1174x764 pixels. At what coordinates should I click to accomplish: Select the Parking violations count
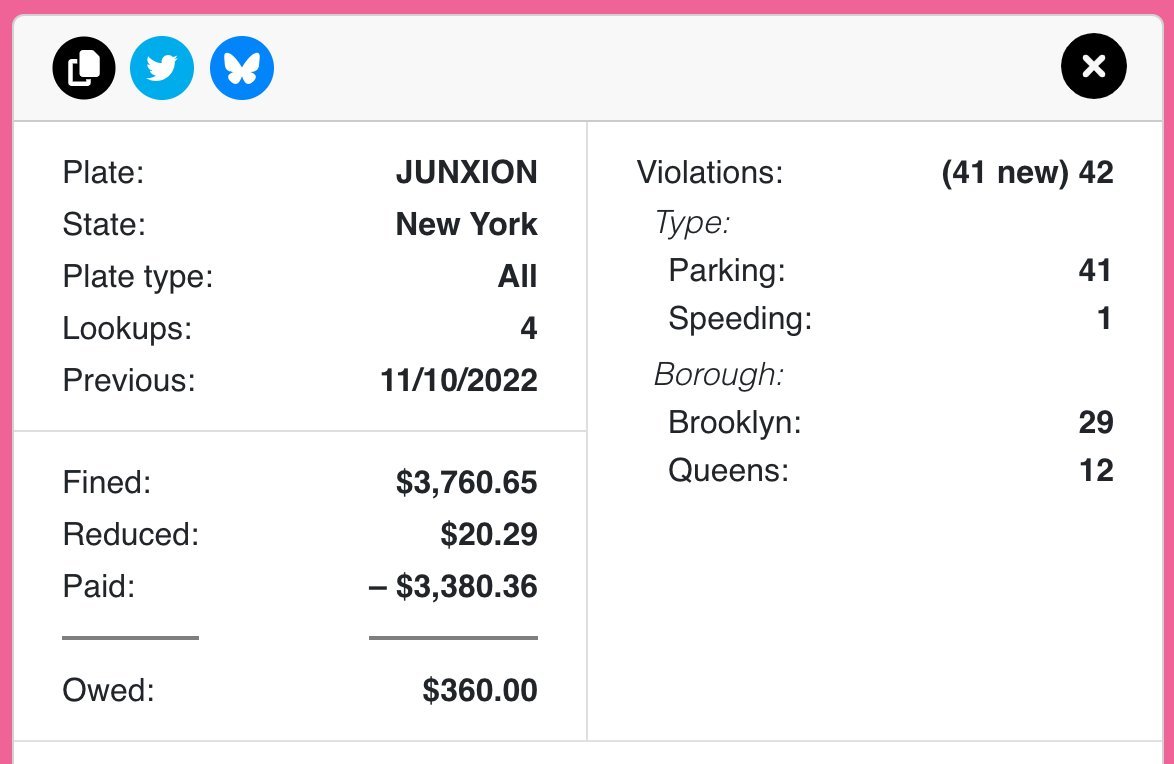tap(1095, 270)
